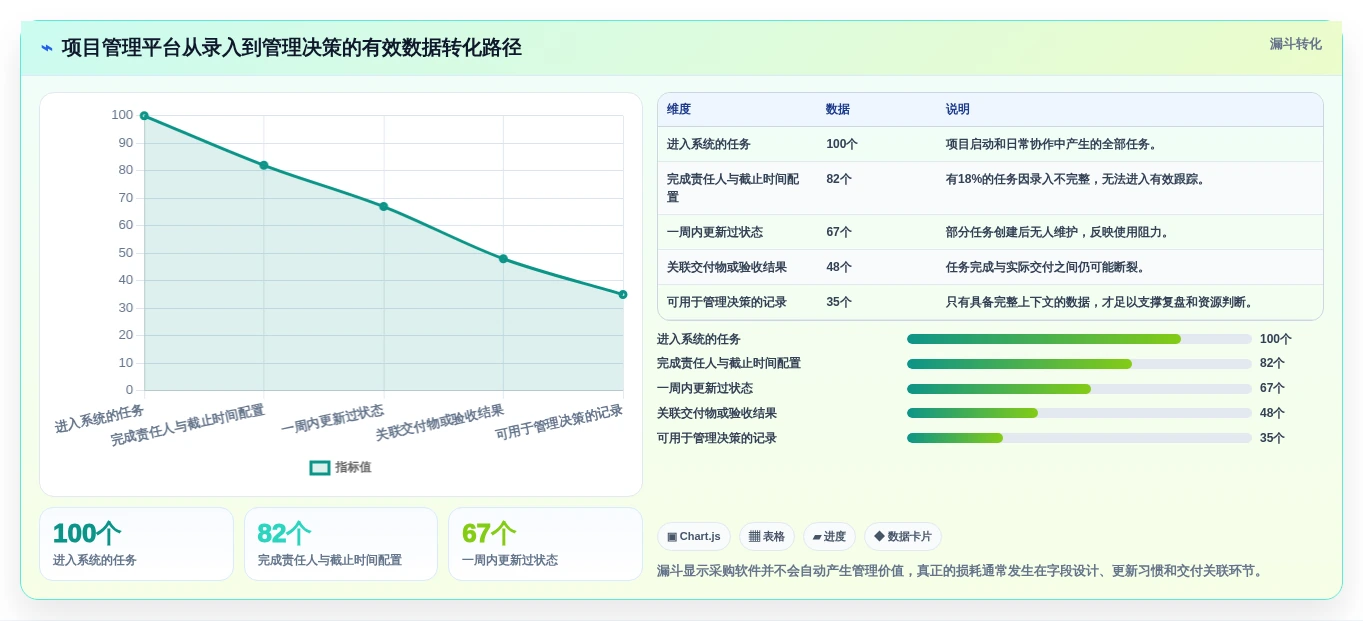Click the text 只有具备完整上下文的数据

tap(1018, 302)
